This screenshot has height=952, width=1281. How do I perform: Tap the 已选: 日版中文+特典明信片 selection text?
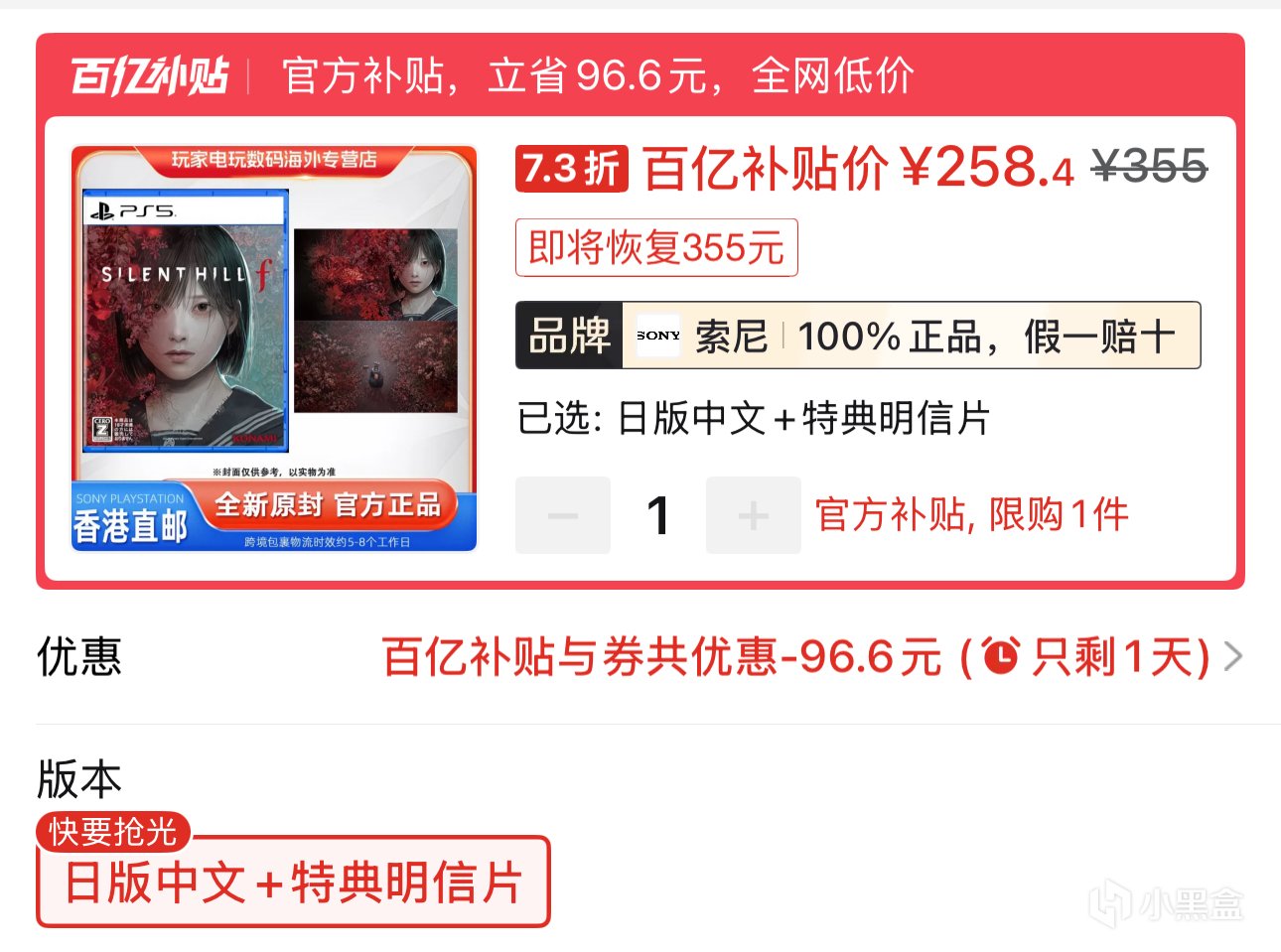point(754,418)
